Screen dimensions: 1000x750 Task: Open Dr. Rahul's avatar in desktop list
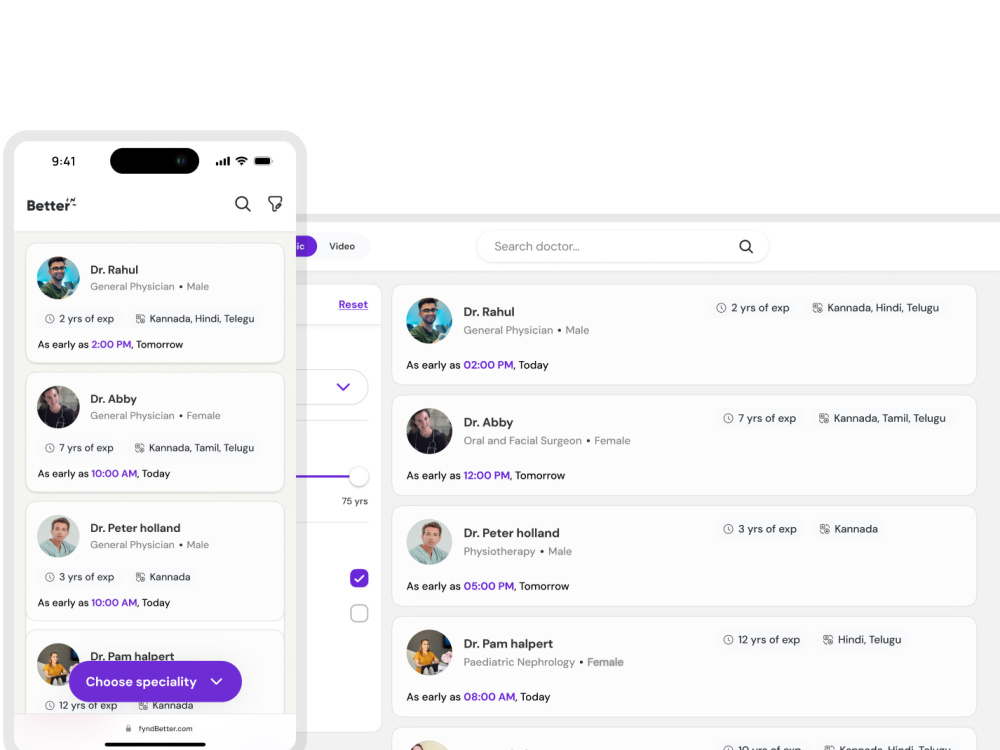click(x=429, y=321)
